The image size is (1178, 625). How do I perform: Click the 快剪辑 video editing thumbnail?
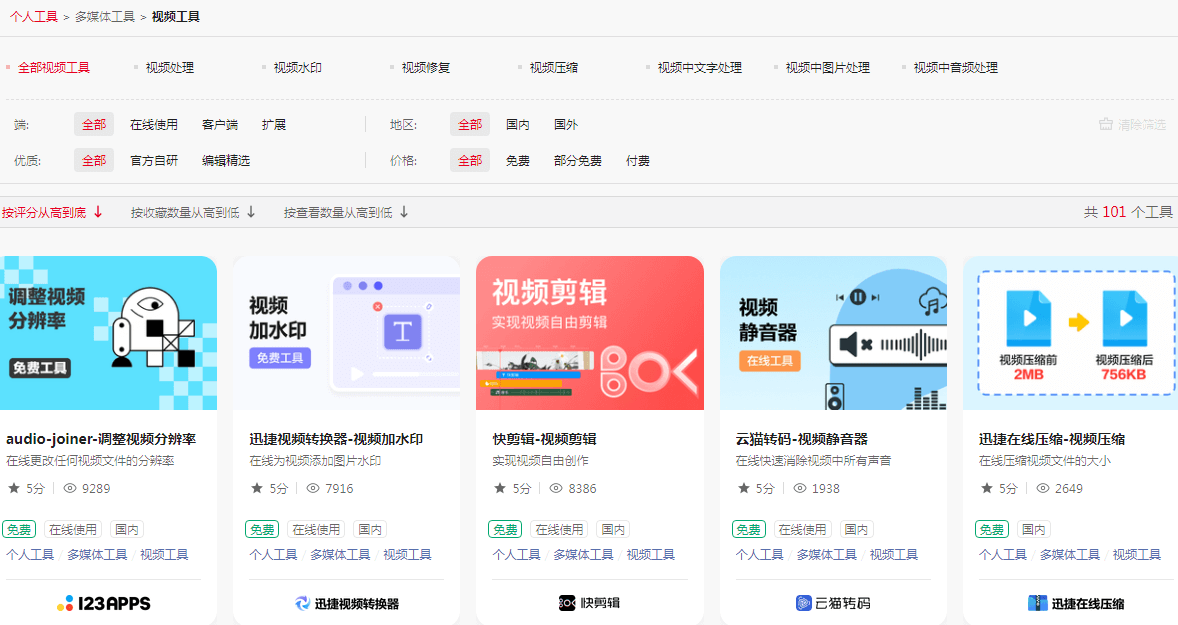coord(589,333)
